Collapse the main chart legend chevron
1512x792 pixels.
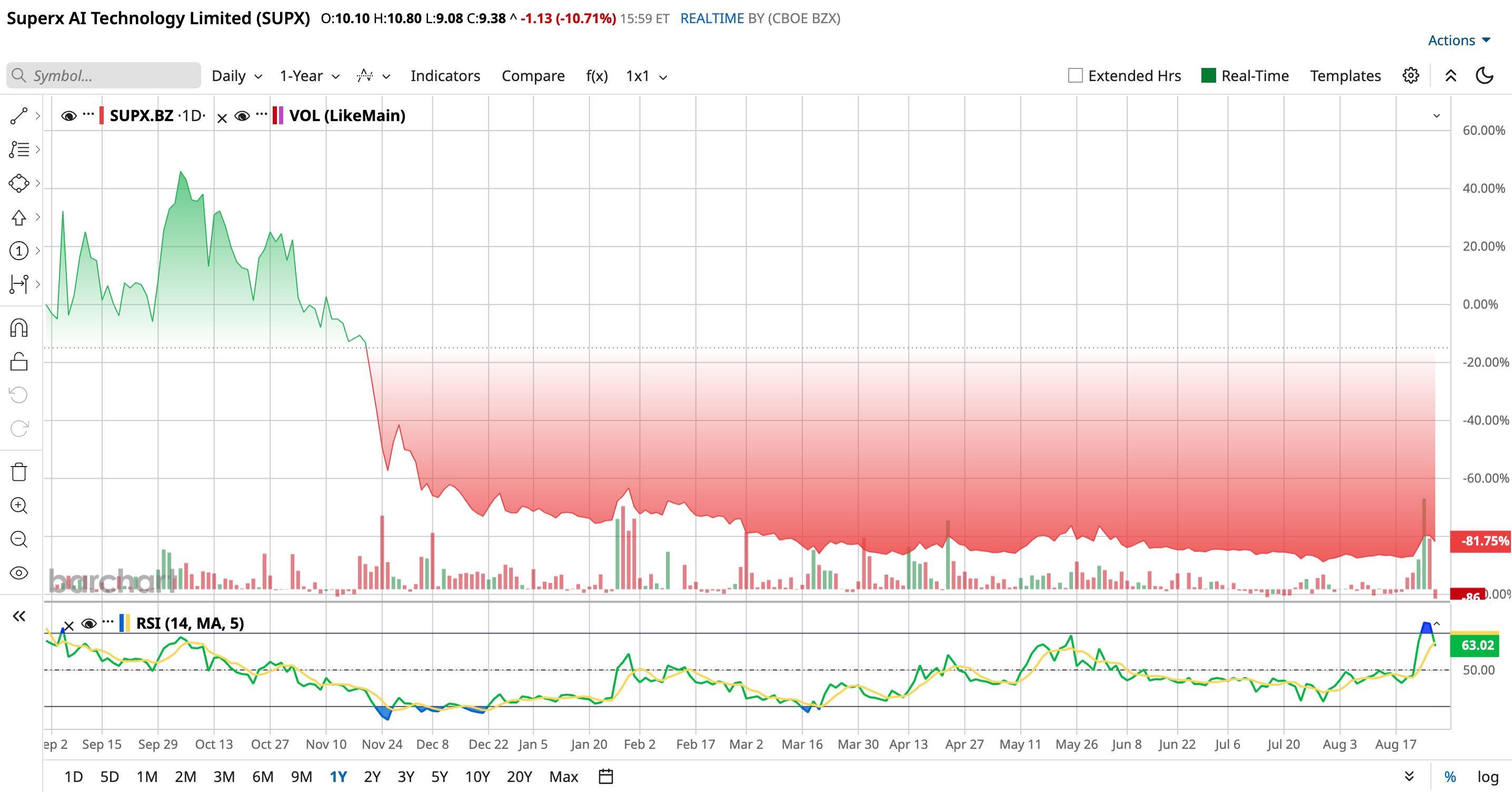[x=1437, y=116]
